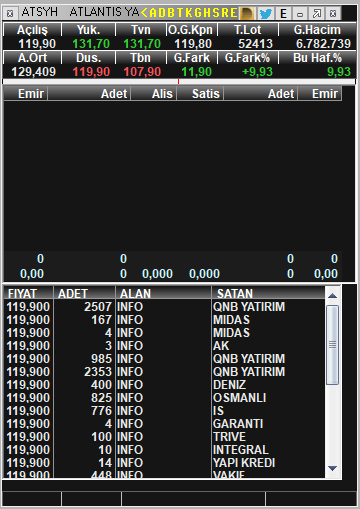Click the yellow S shortcut letter
This screenshot has height=509, width=360.
[x=216, y=13]
